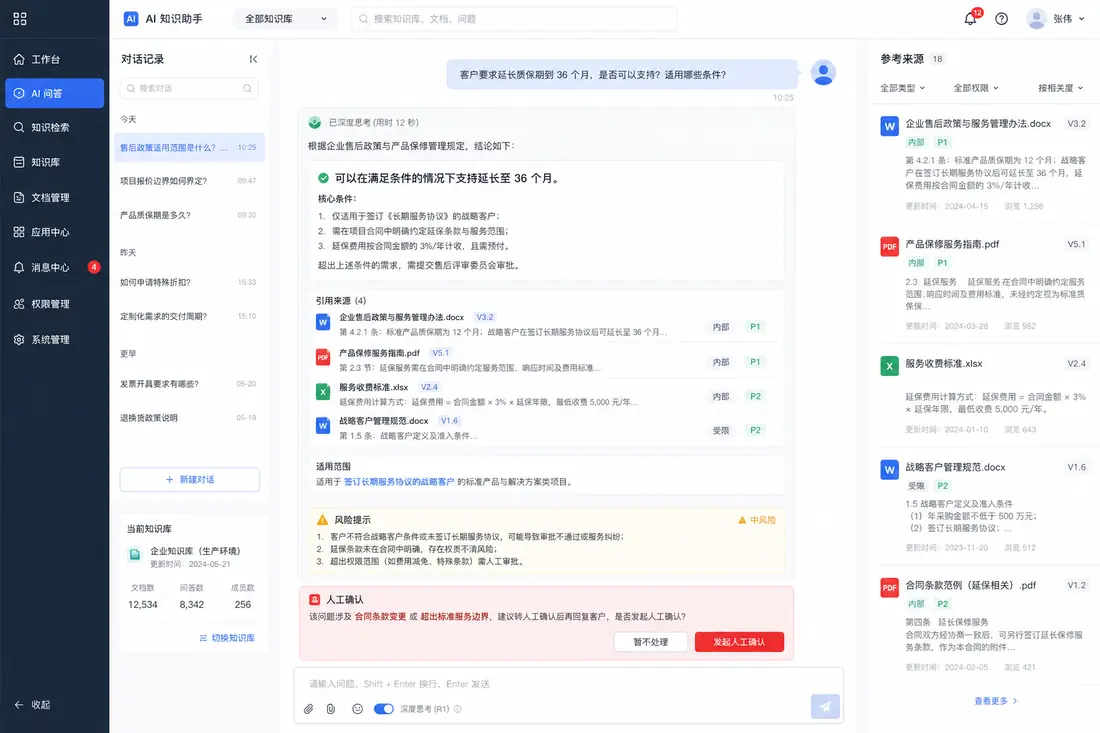Open 企业售后政策与服务管理办法.docx in 参考来源
The height and width of the screenshot is (733, 1100).
pyautogui.click(x=978, y=124)
